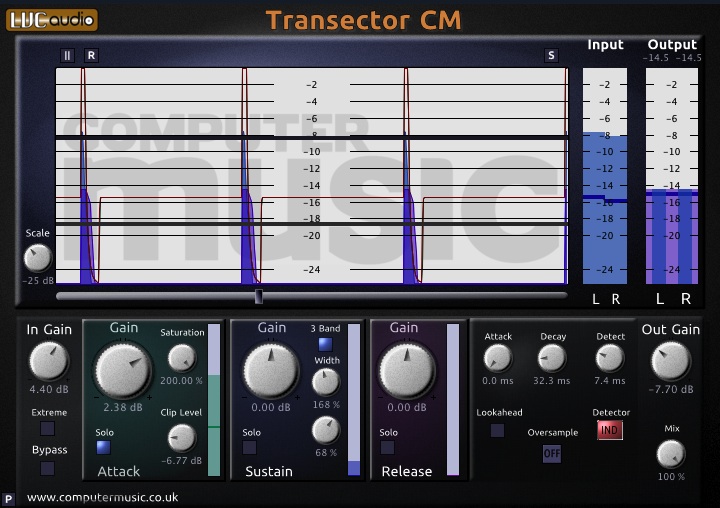The width and height of the screenshot is (720, 508).
Task: Click the scrollbar handle under the waveform
Action: pyautogui.click(x=259, y=296)
